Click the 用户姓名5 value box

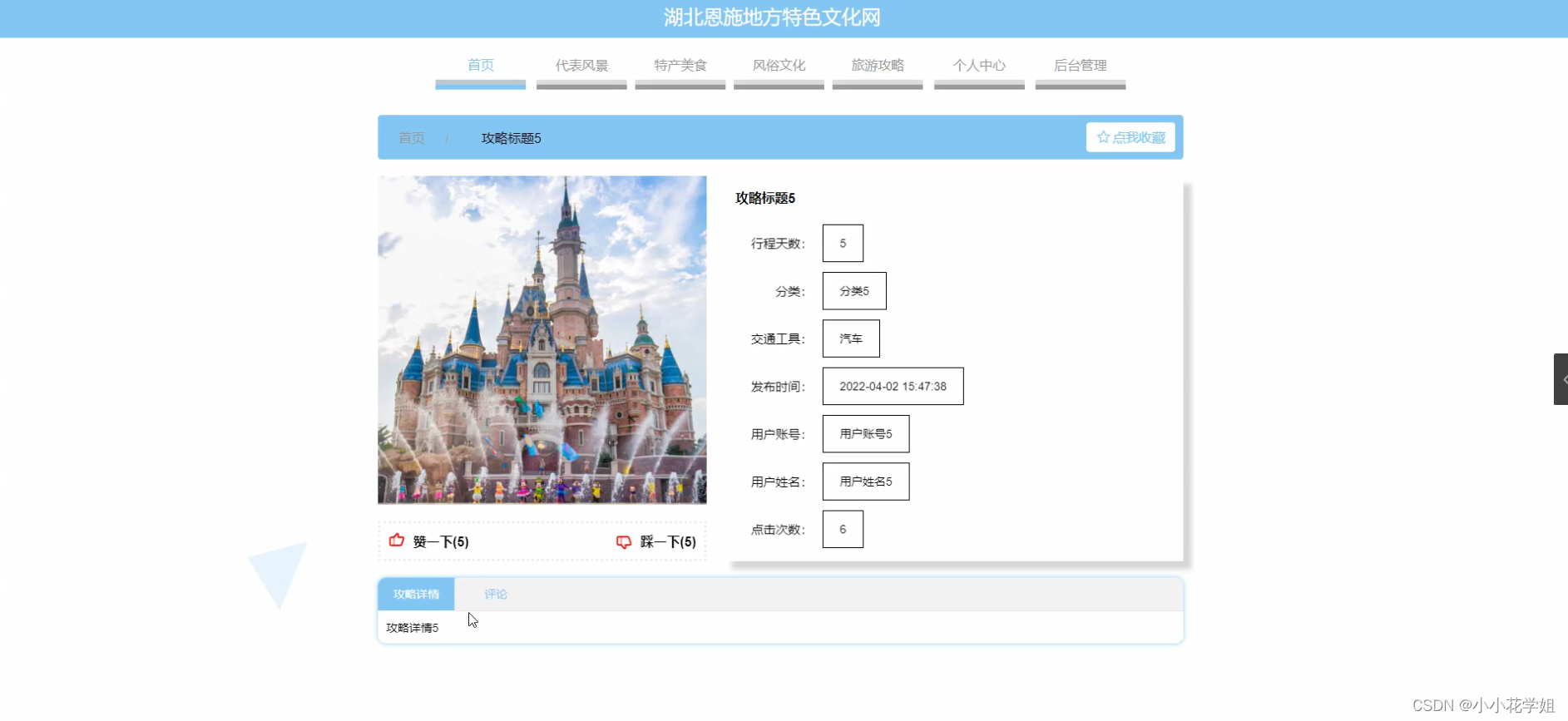point(866,481)
